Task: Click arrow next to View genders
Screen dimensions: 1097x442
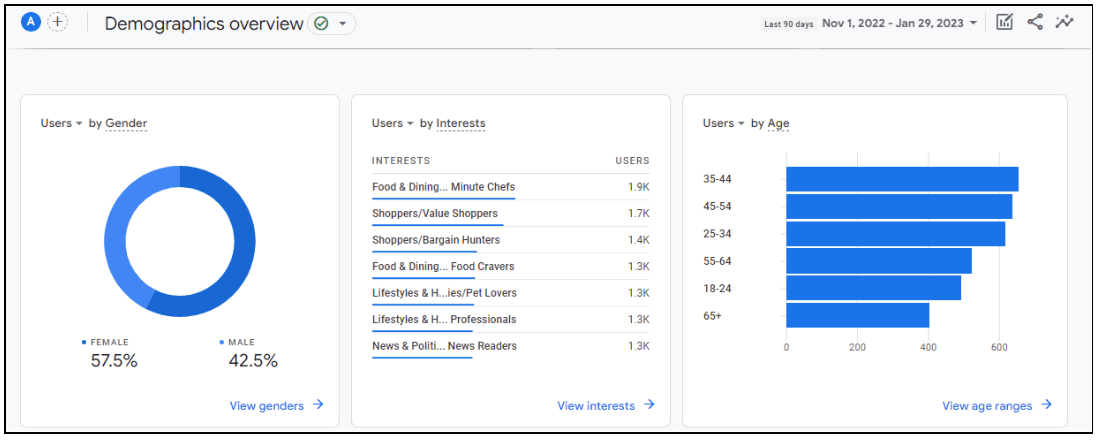Action: coord(318,405)
